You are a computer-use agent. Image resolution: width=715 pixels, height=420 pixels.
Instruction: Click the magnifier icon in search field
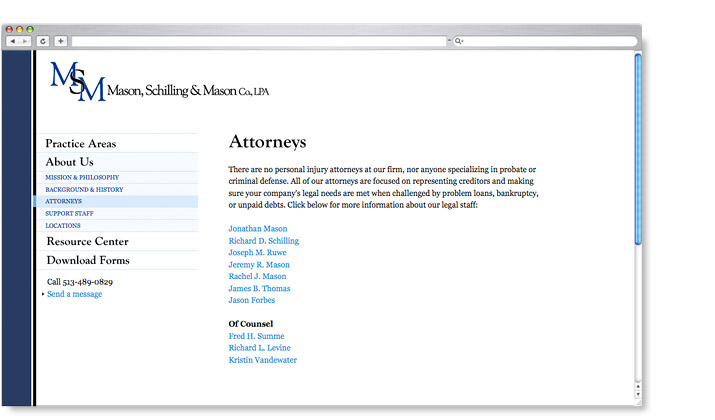tap(458, 41)
